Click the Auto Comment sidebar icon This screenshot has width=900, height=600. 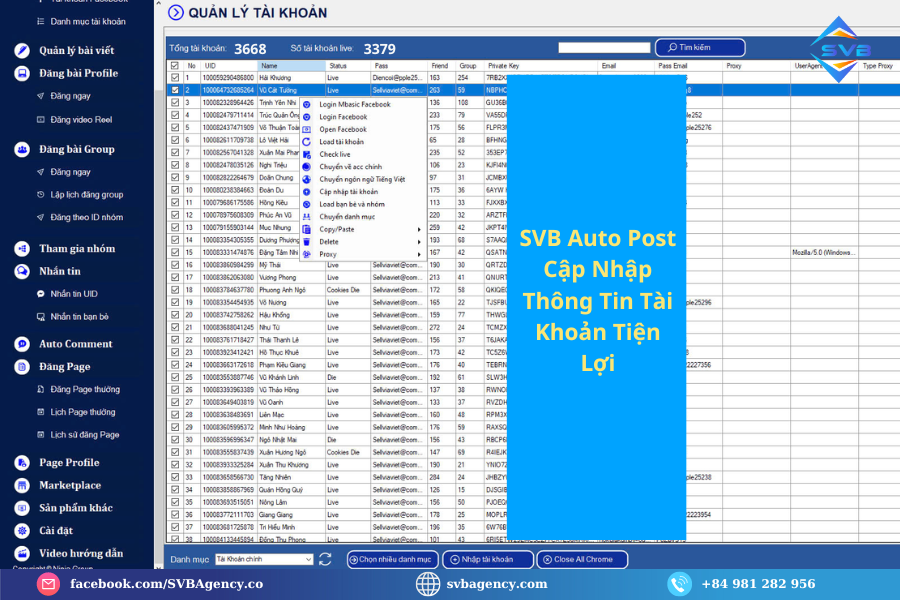click(22, 344)
